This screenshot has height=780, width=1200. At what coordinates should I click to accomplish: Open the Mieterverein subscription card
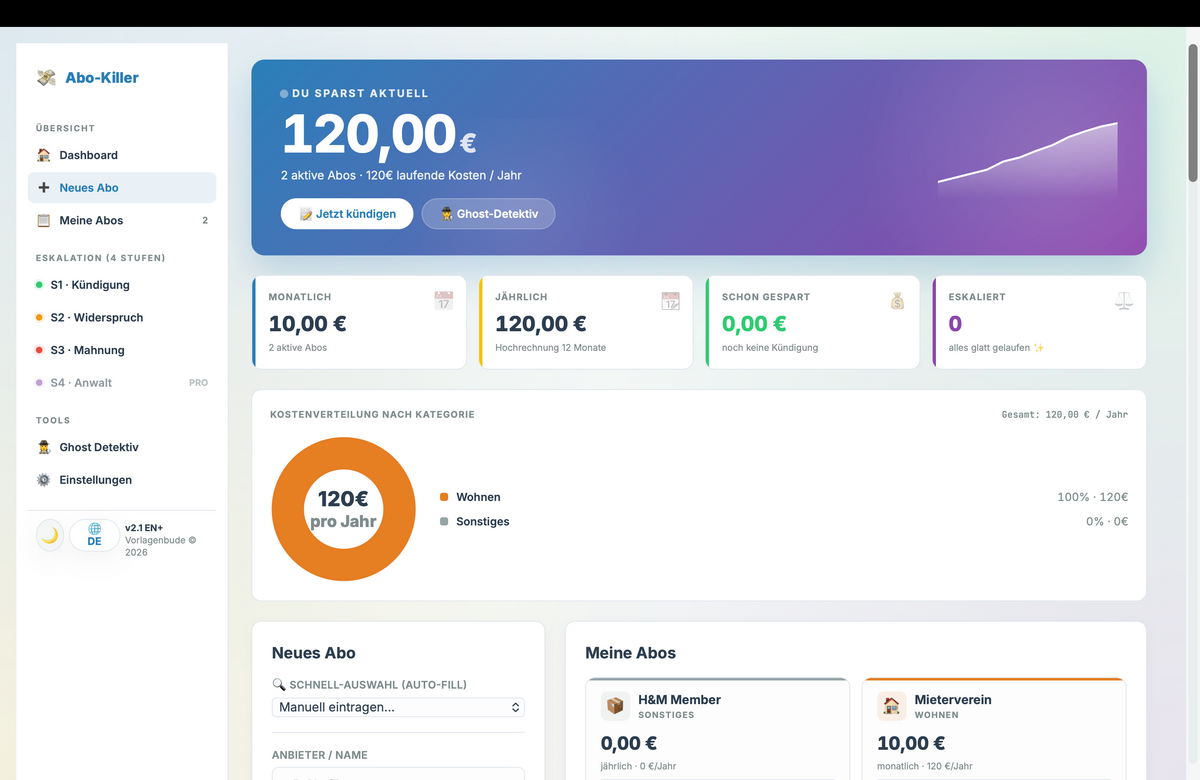click(994, 729)
